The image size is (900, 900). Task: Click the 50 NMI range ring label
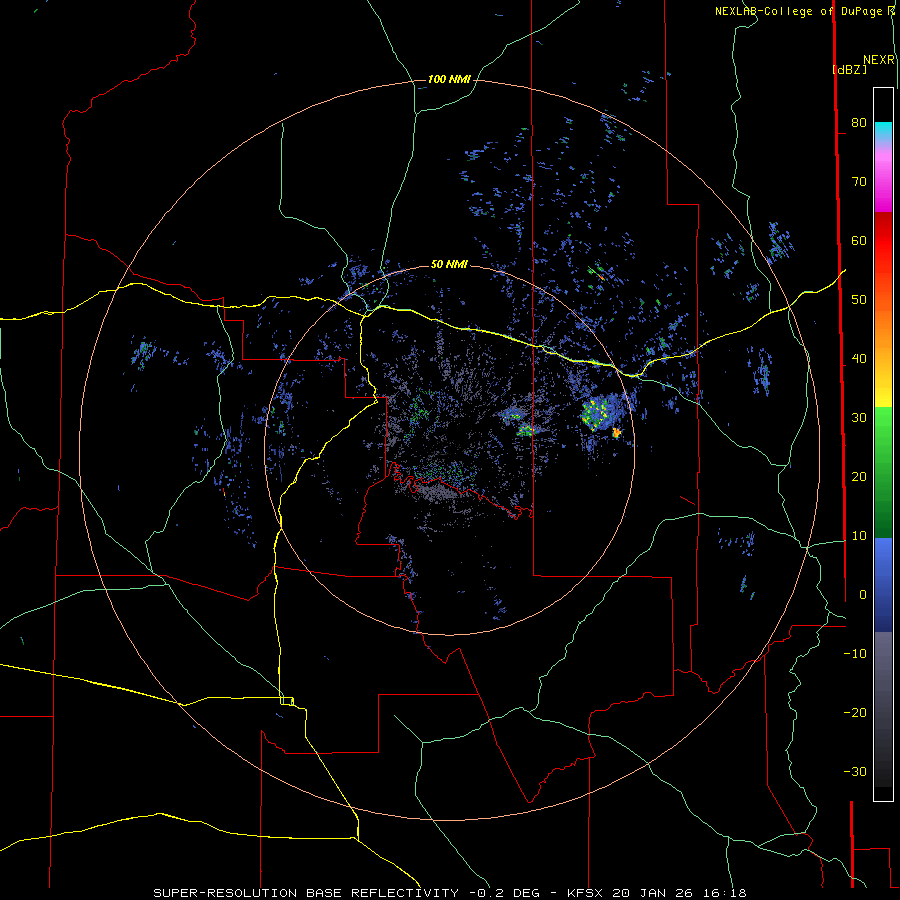449,265
